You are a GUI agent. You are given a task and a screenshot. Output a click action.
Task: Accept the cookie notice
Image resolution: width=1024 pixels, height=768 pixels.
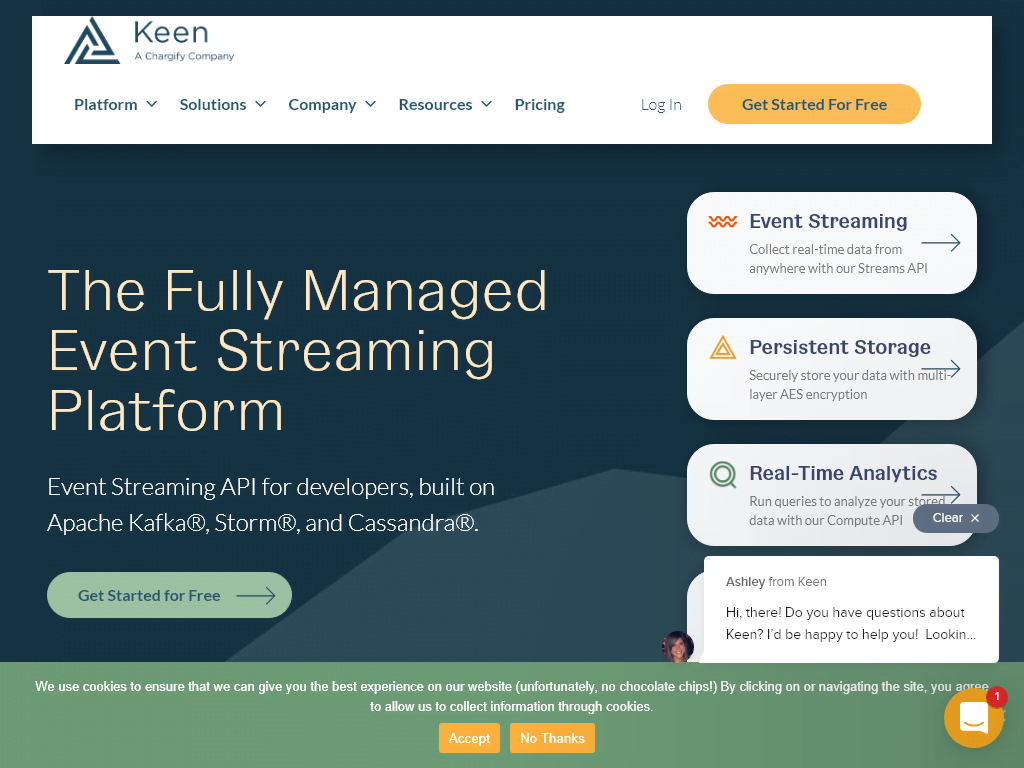(469, 738)
